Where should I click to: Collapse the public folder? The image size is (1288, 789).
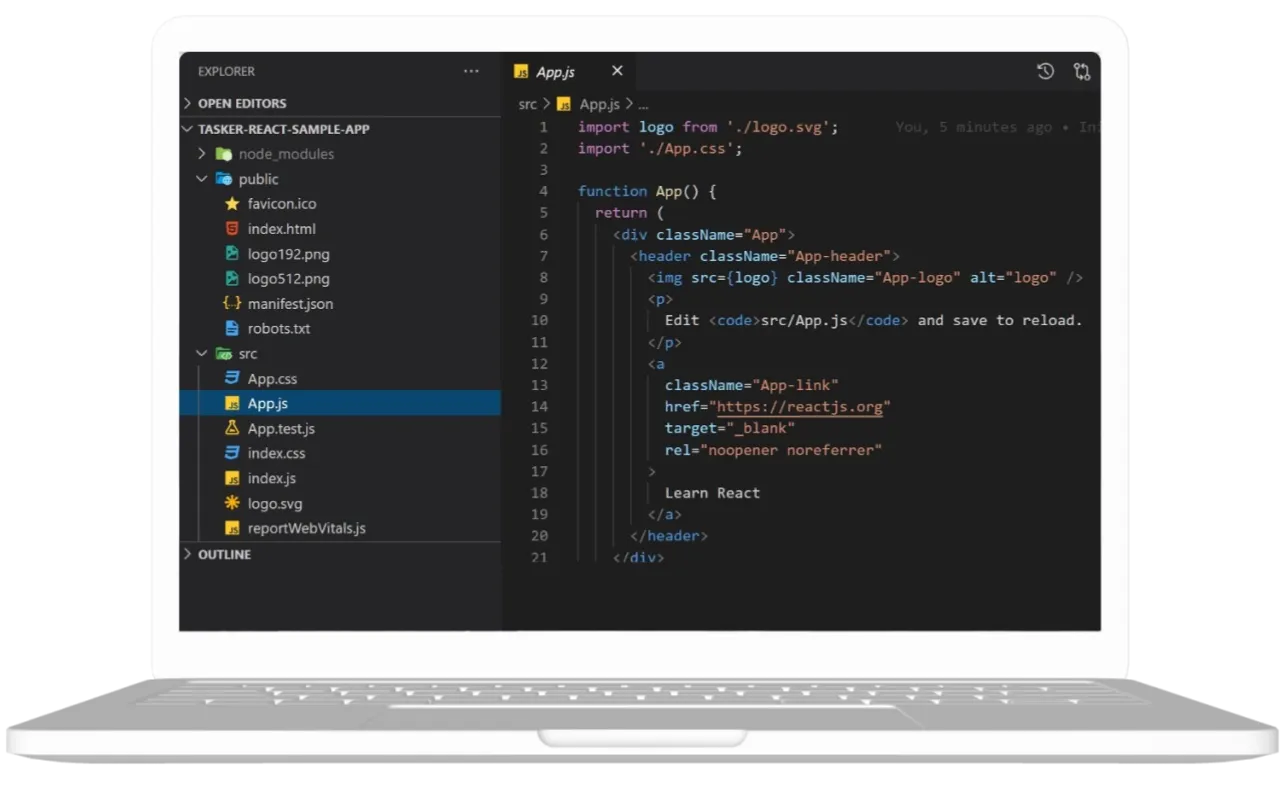(x=258, y=179)
